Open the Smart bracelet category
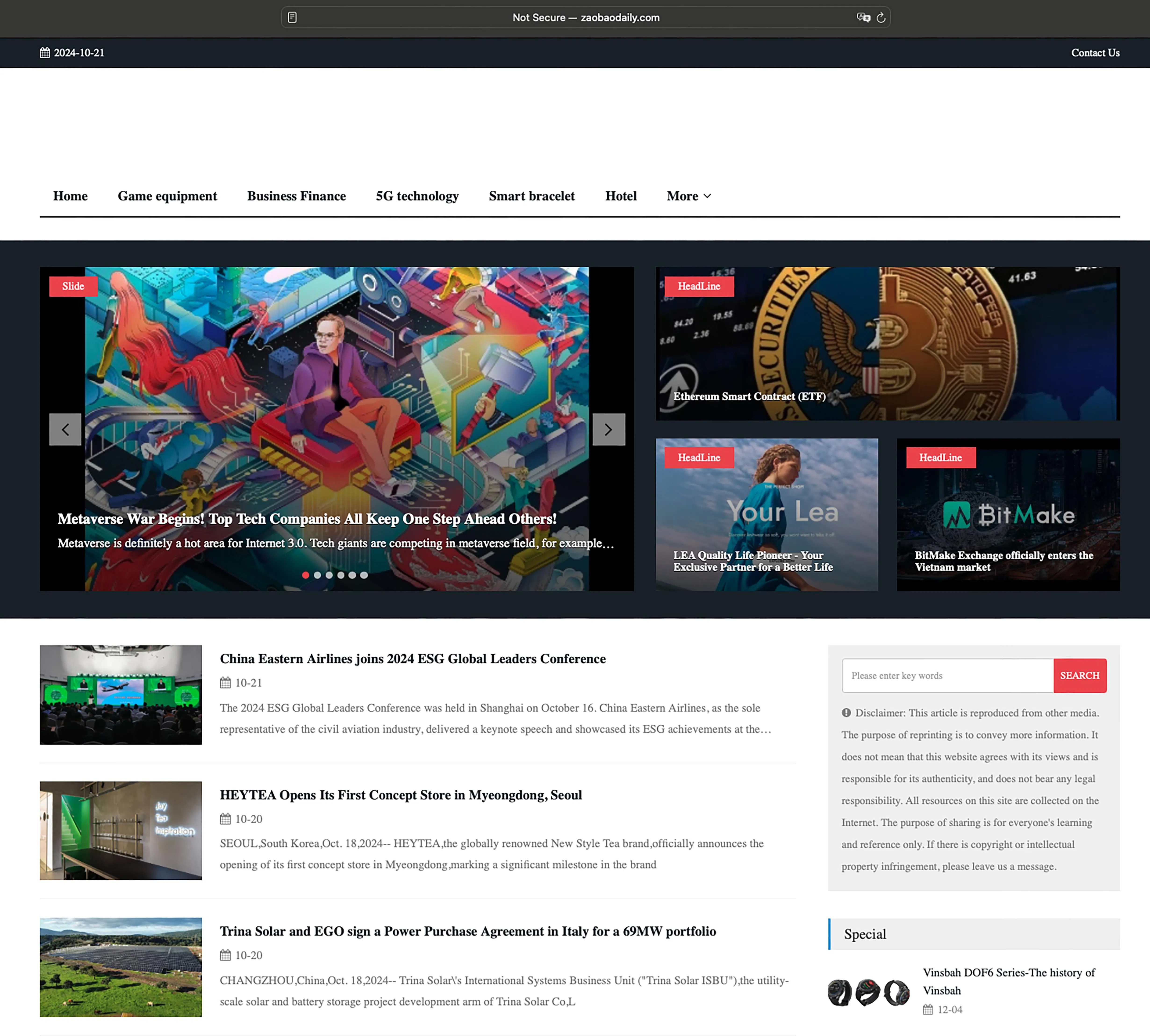The height and width of the screenshot is (1036, 1150). [531, 196]
